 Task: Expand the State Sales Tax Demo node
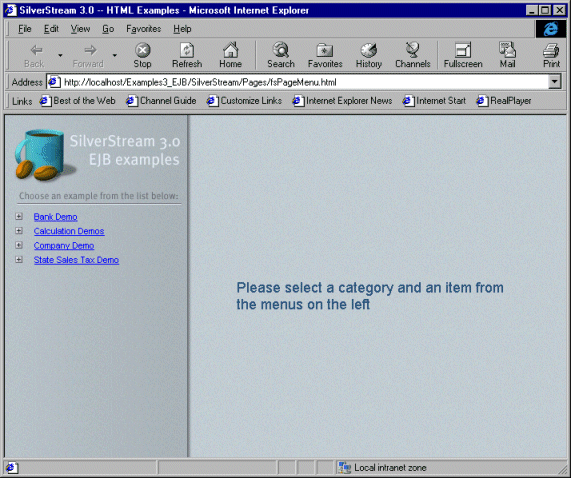pyautogui.click(x=19, y=260)
